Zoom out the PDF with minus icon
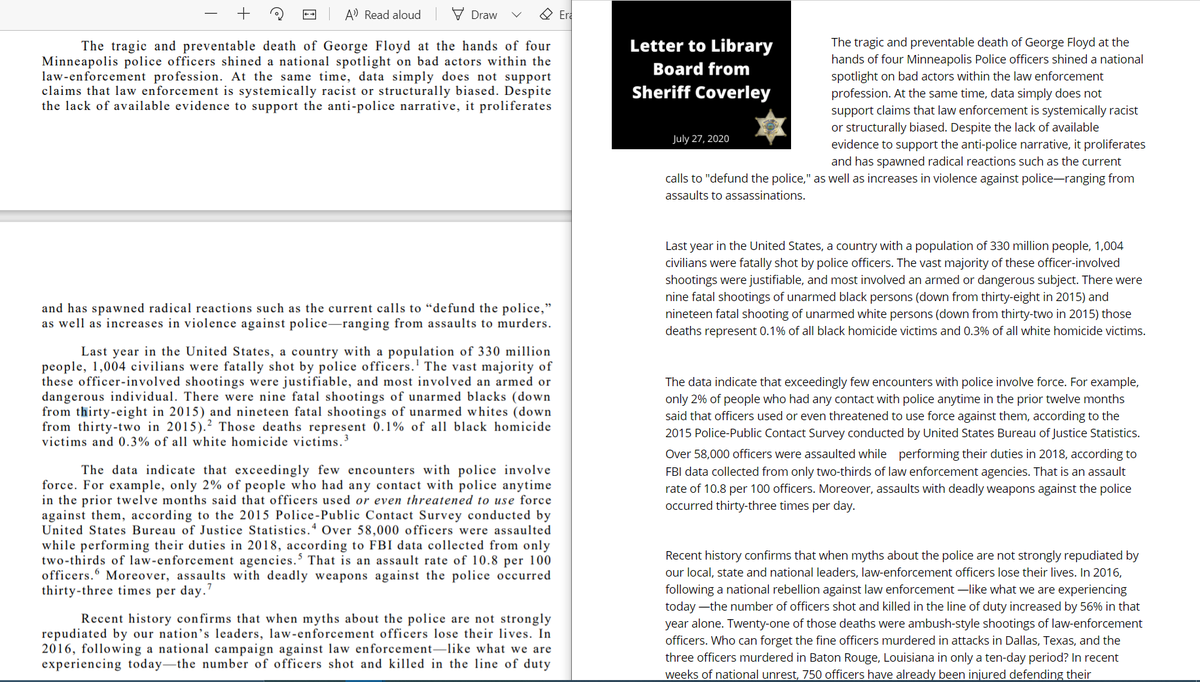Image resolution: width=1200 pixels, height=682 pixels. tap(212, 14)
